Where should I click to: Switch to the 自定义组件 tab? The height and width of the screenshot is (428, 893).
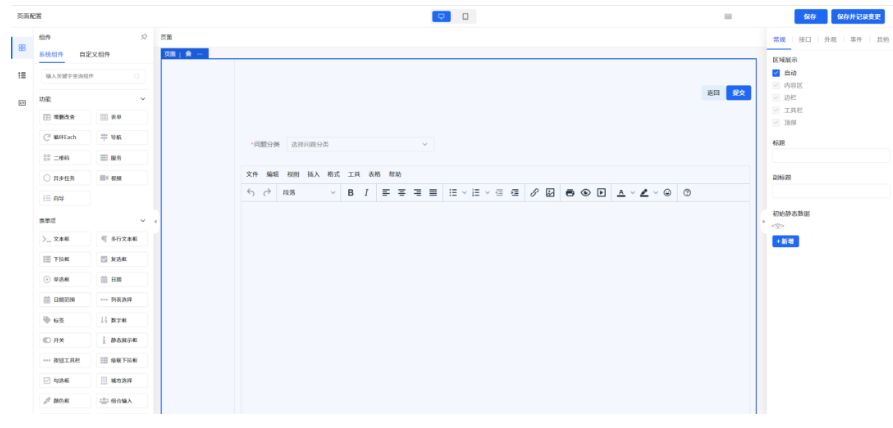tap(95, 54)
